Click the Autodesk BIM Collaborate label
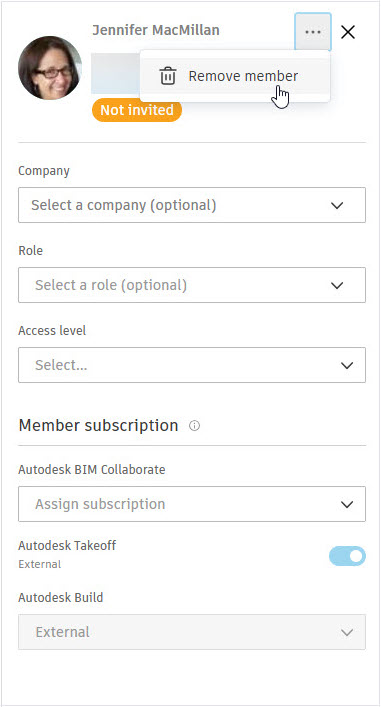 [x=92, y=470]
